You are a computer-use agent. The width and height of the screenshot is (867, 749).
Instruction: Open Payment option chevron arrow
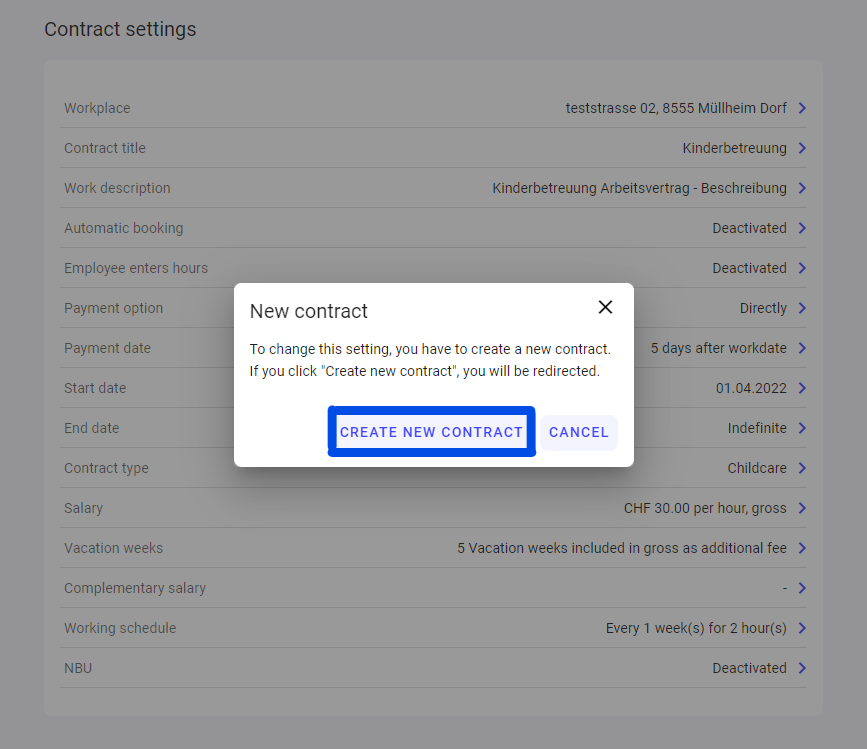click(802, 308)
